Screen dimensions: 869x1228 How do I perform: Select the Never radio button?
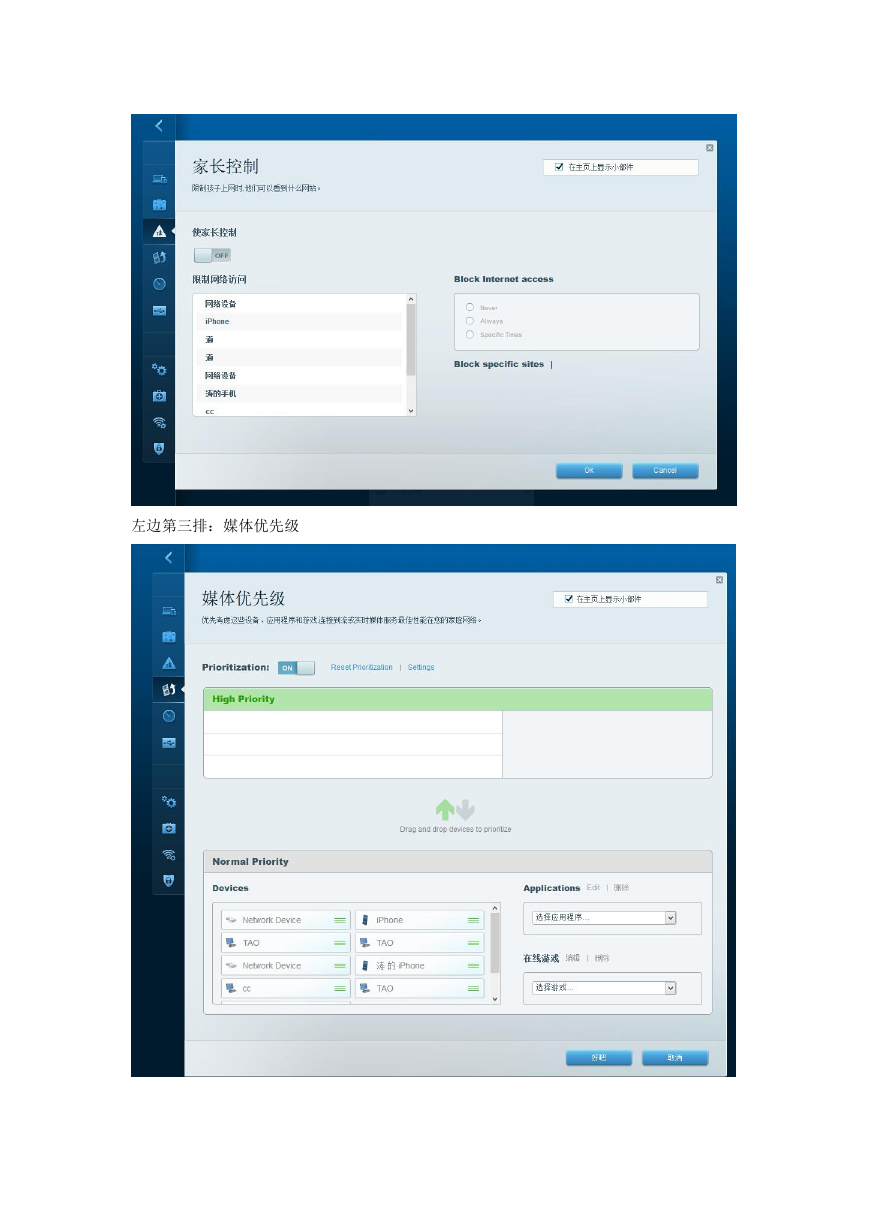click(469, 307)
